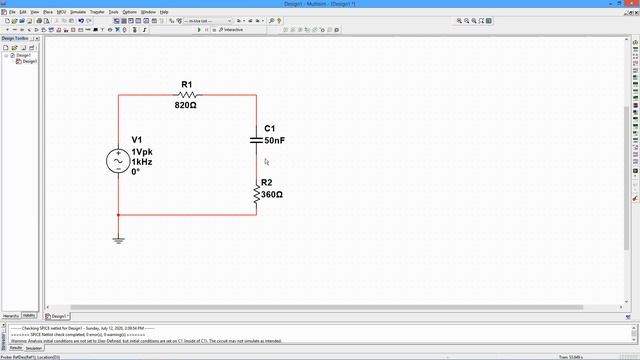Click the Save disk icon
Image resolution: width=640 pixels, height=360 pixels.
(29, 21)
